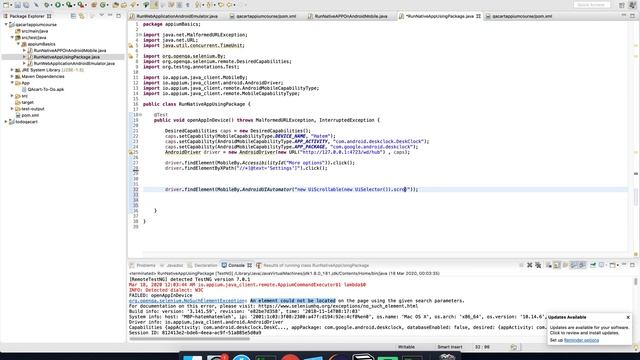This screenshot has height=360, width=640.
Task: Expand RunNativeAPPOnAndroidMobile.java node
Action: point(24,51)
